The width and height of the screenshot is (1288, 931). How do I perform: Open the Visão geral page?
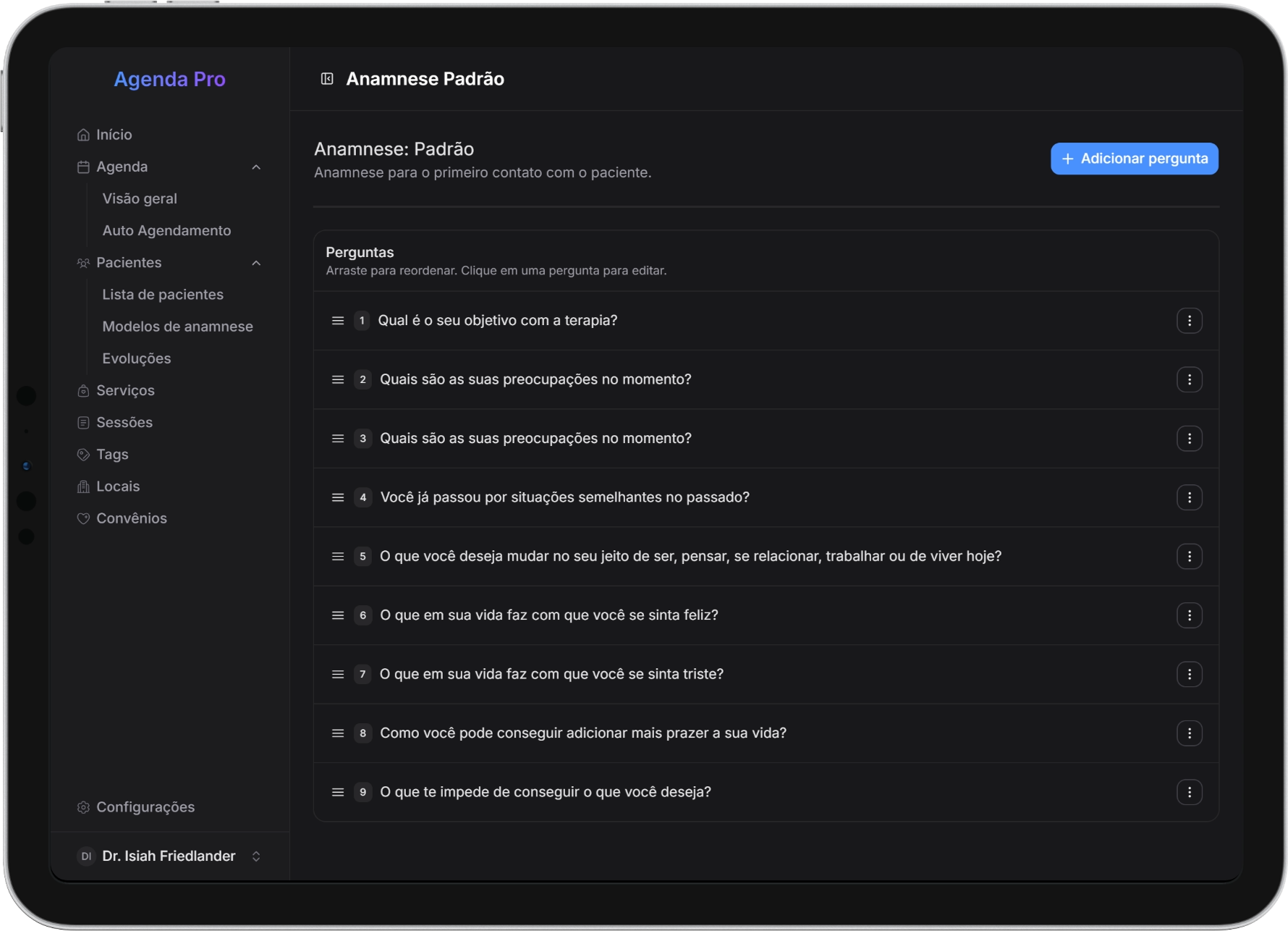point(140,198)
